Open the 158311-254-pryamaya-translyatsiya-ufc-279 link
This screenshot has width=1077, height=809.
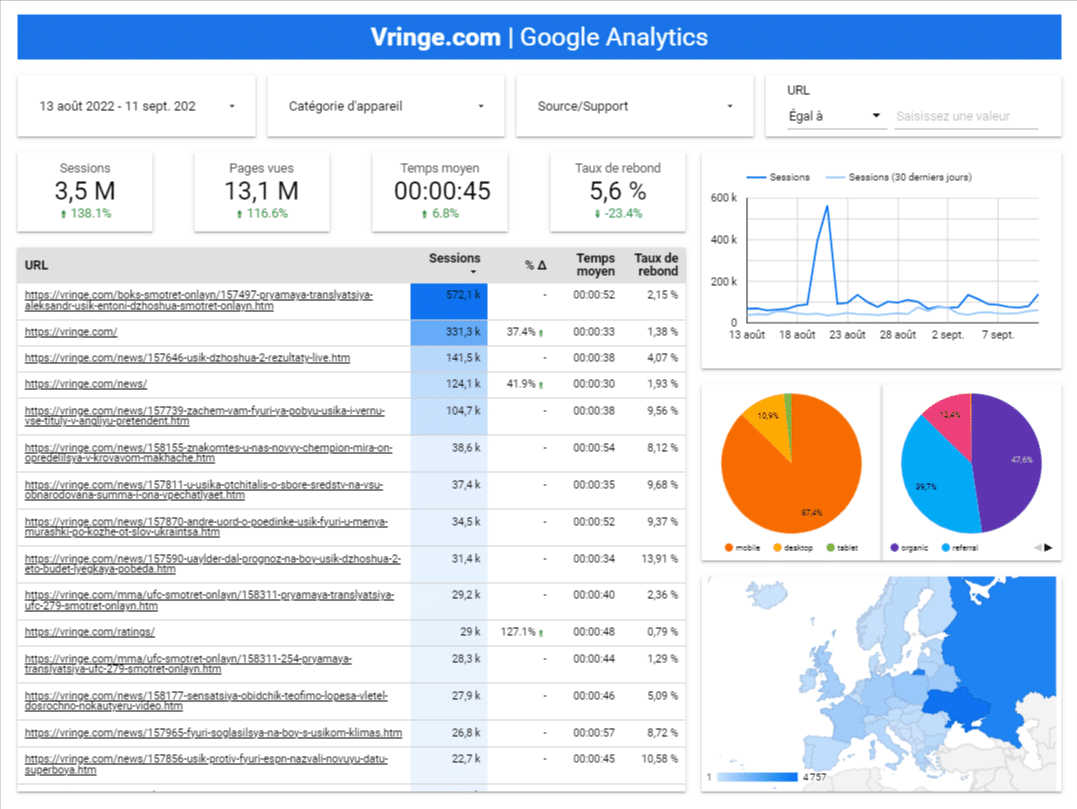[188, 663]
